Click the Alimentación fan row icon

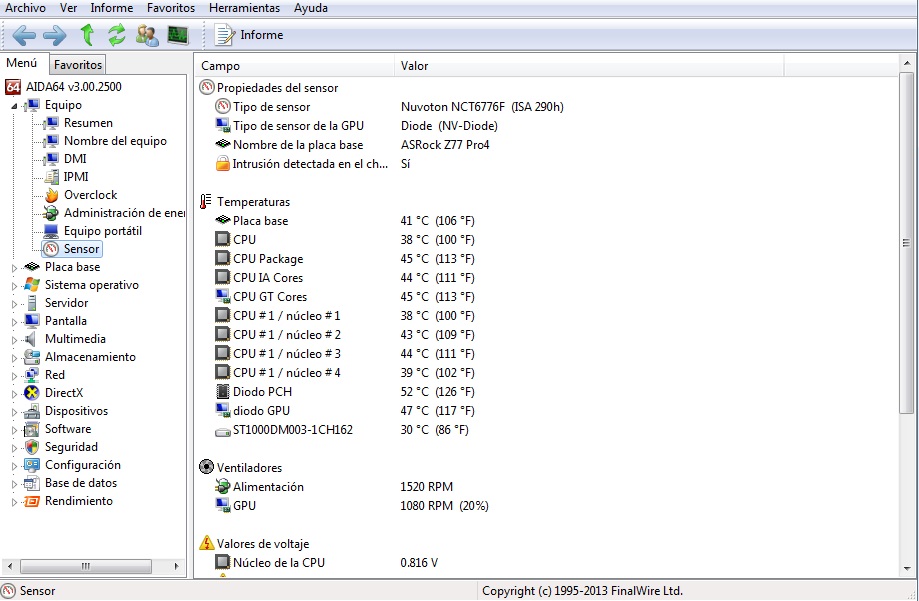[223, 486]
